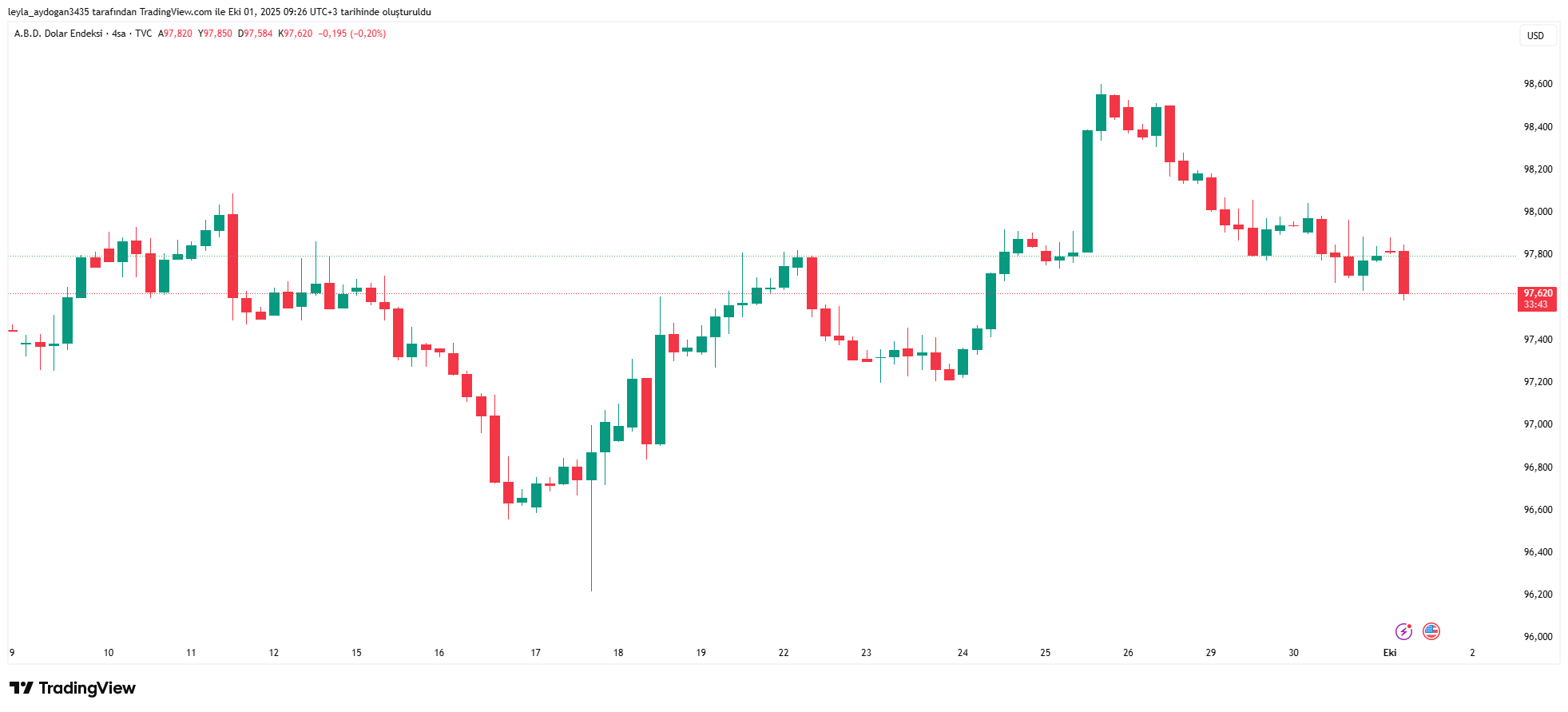Click the K97,620 closing value in the legend
This screenshot has width=1568, height=712.
(296, 34)
